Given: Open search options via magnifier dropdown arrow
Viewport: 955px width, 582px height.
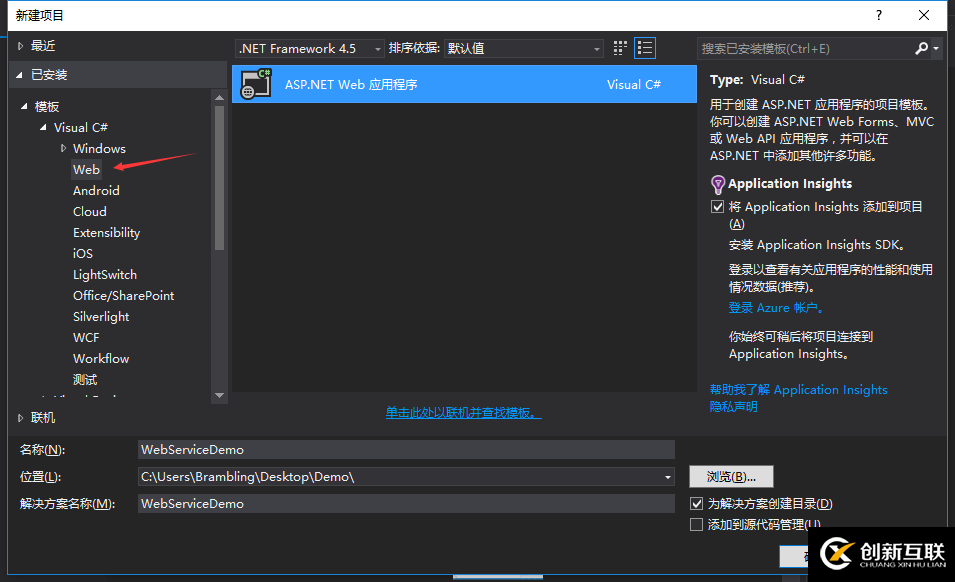Looking at the screenshot, I should (x=935, y=48).
